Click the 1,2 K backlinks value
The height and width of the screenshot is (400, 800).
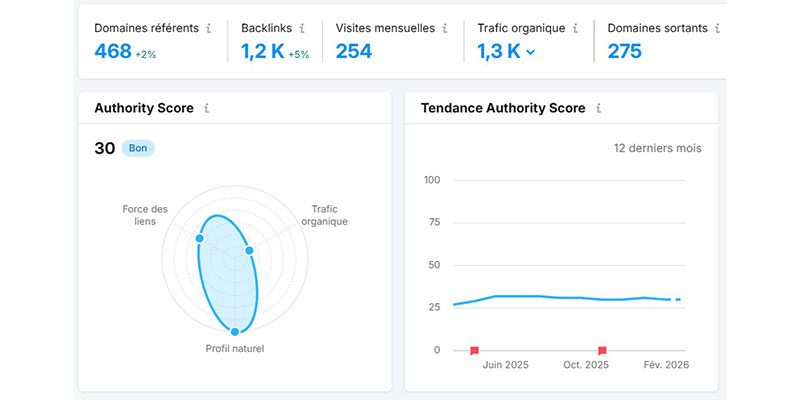(262, 51)
